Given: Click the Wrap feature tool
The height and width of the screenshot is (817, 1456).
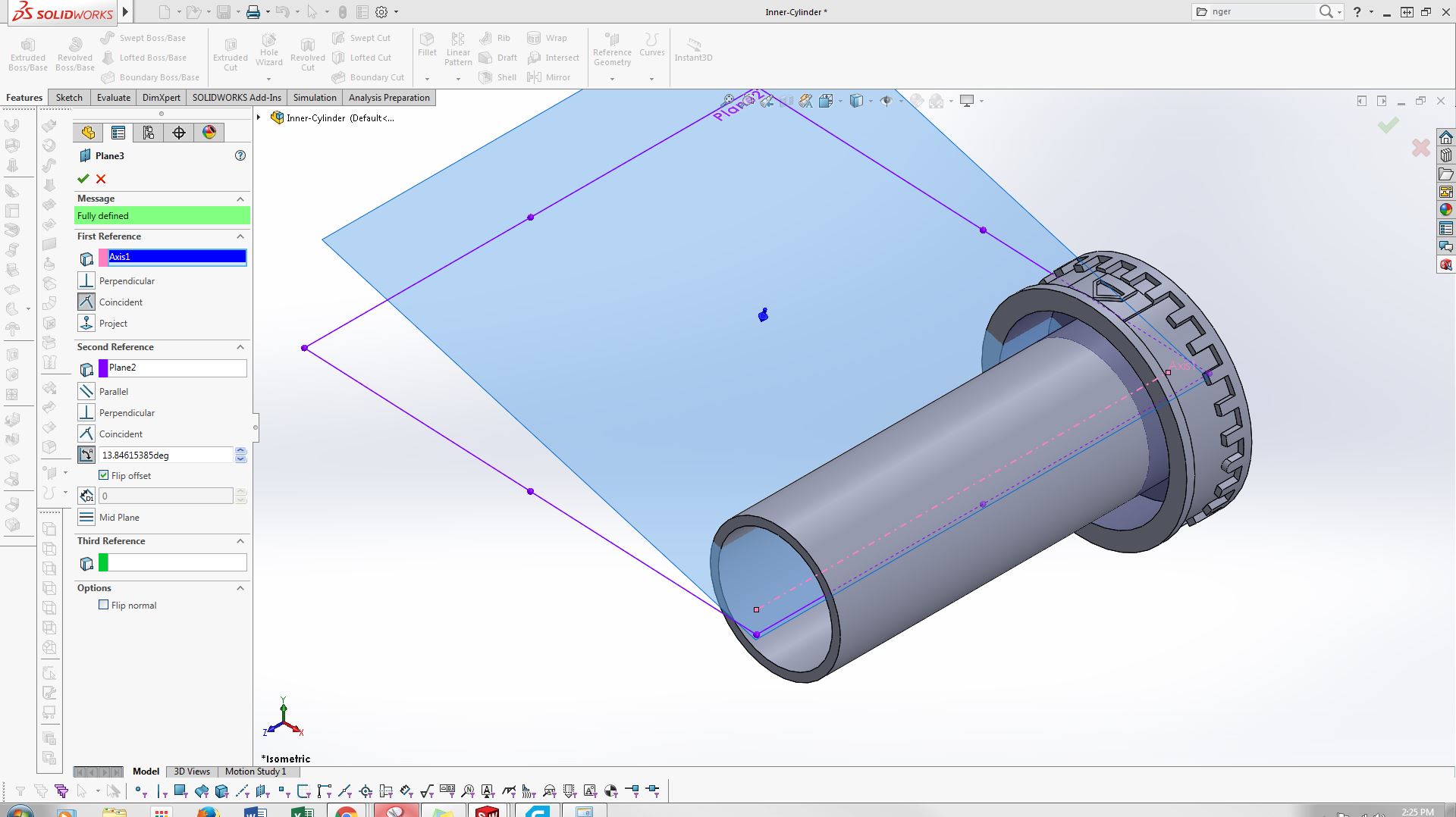Looking at the screenshot, I should tap(547, 38).
